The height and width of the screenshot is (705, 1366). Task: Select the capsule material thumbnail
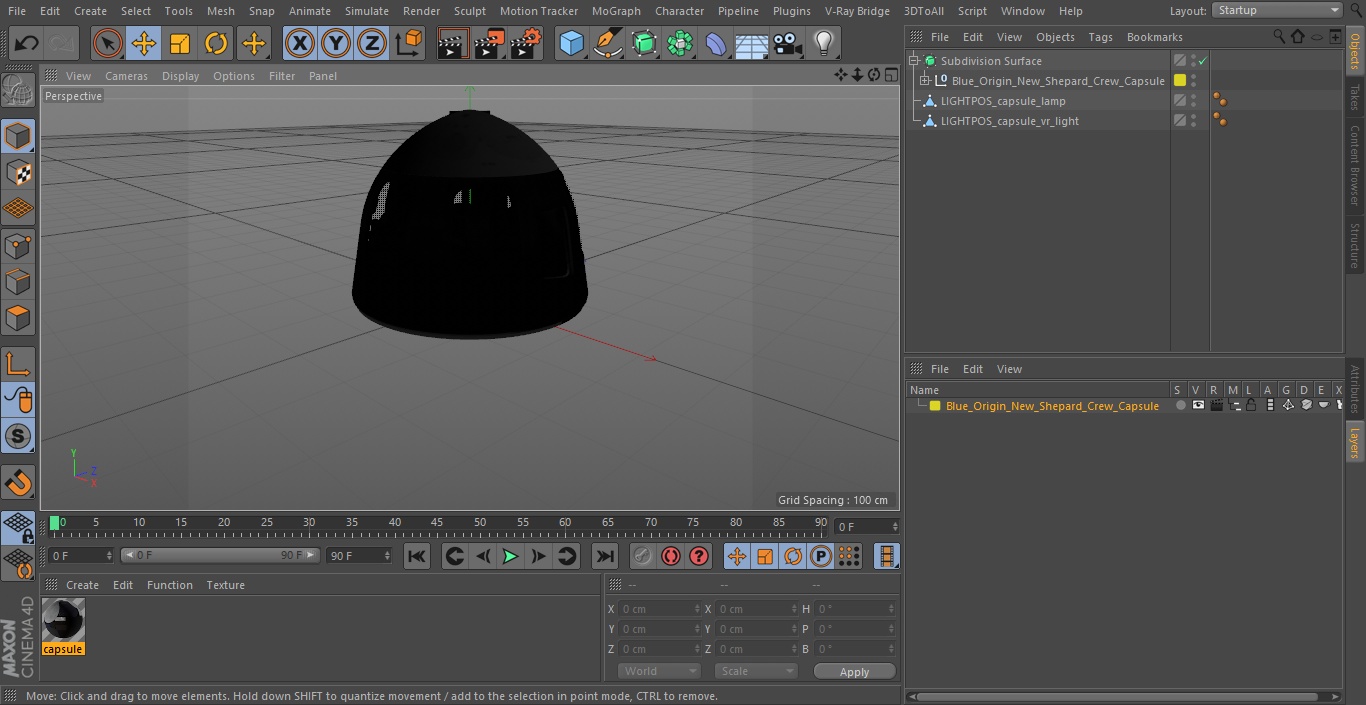[x=63, y=620]
